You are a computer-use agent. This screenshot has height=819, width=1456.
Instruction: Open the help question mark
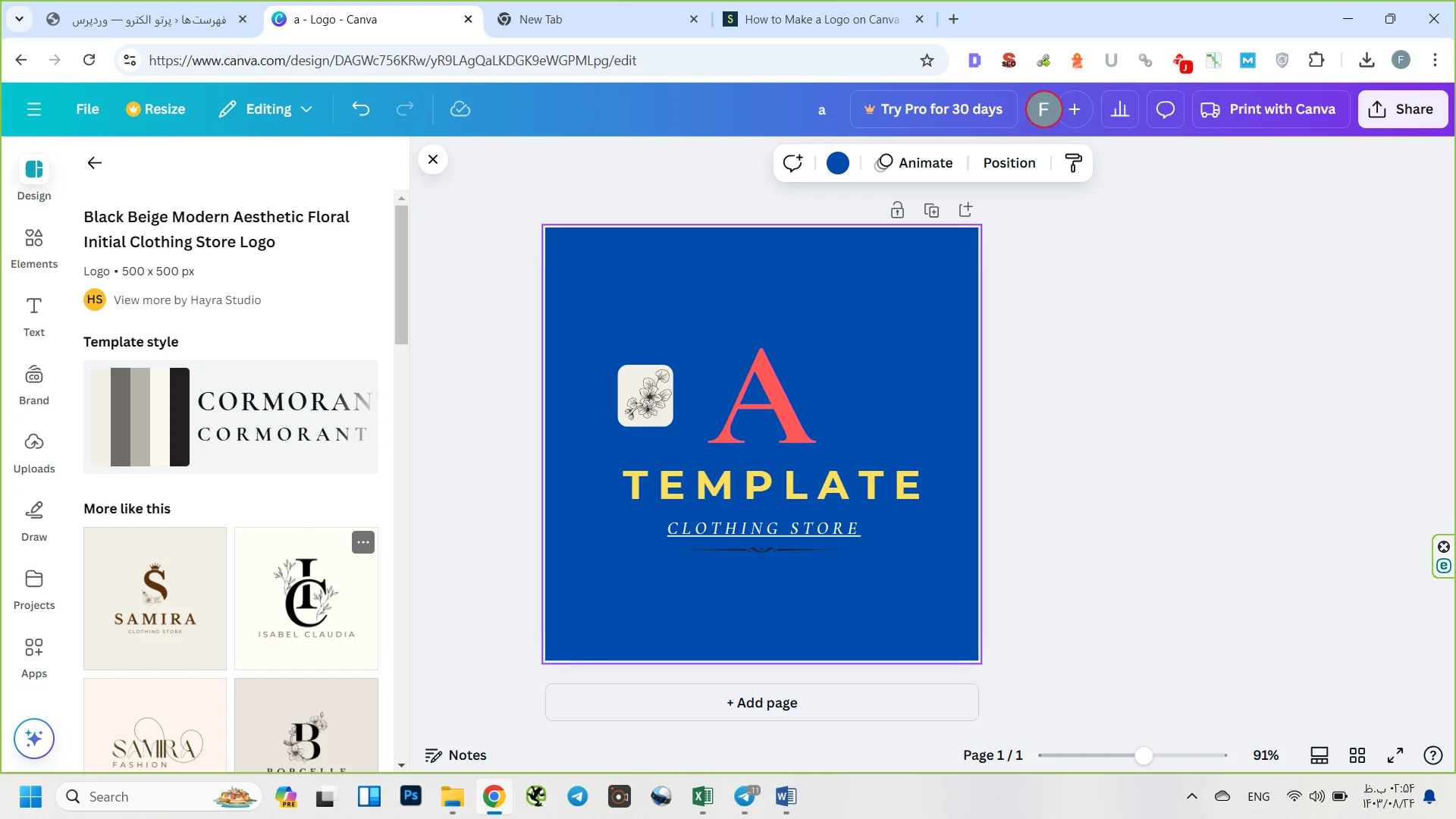pyautogui.click(x=1433, y=755)
